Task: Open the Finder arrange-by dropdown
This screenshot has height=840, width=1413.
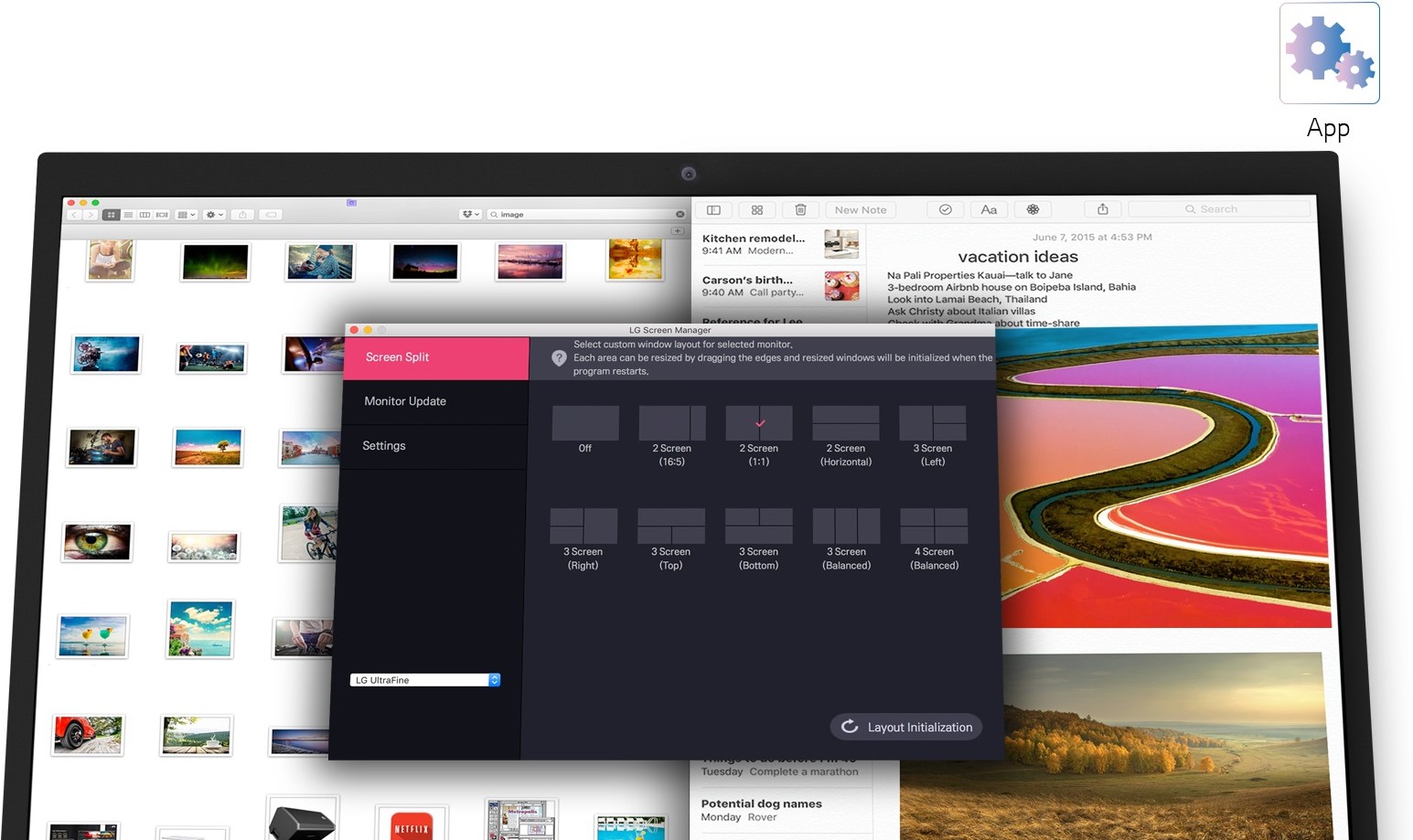Action: point(187,215)
